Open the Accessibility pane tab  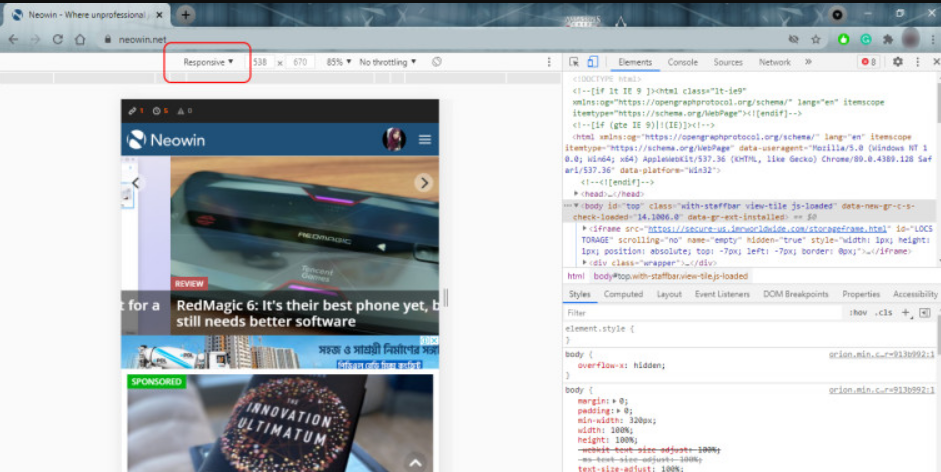click(x=915, y=294)
